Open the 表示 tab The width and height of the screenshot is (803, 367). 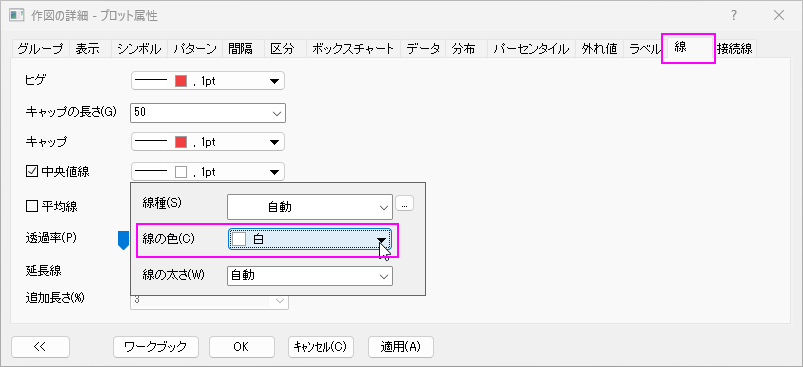click(x=90, y=49)
